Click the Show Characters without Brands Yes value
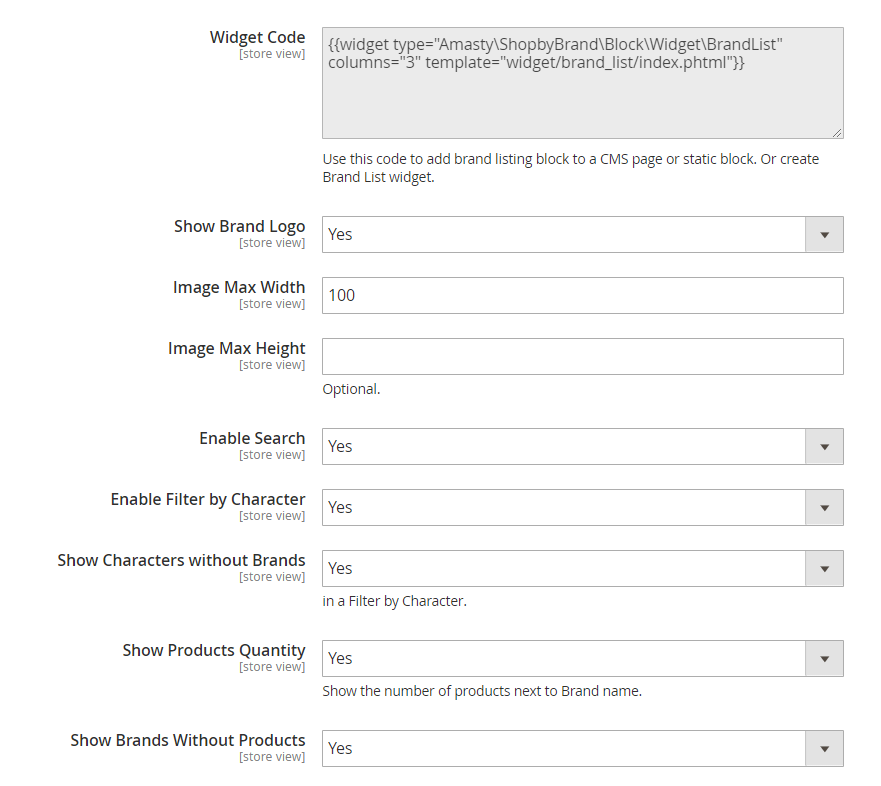 (340, 568)
